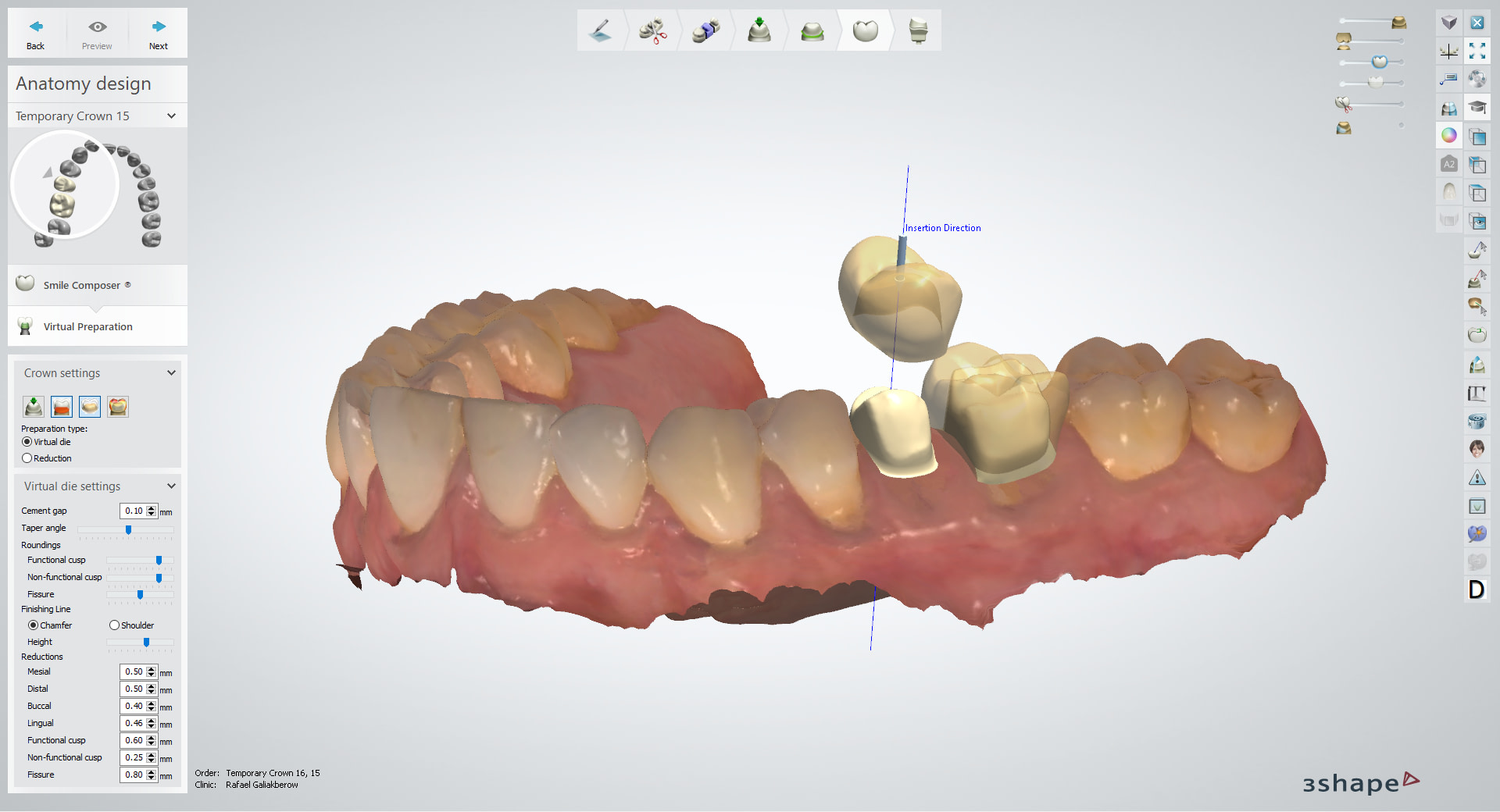Enable the Shoulder finishing line option

pyautogui.click(x=113, y=625)
